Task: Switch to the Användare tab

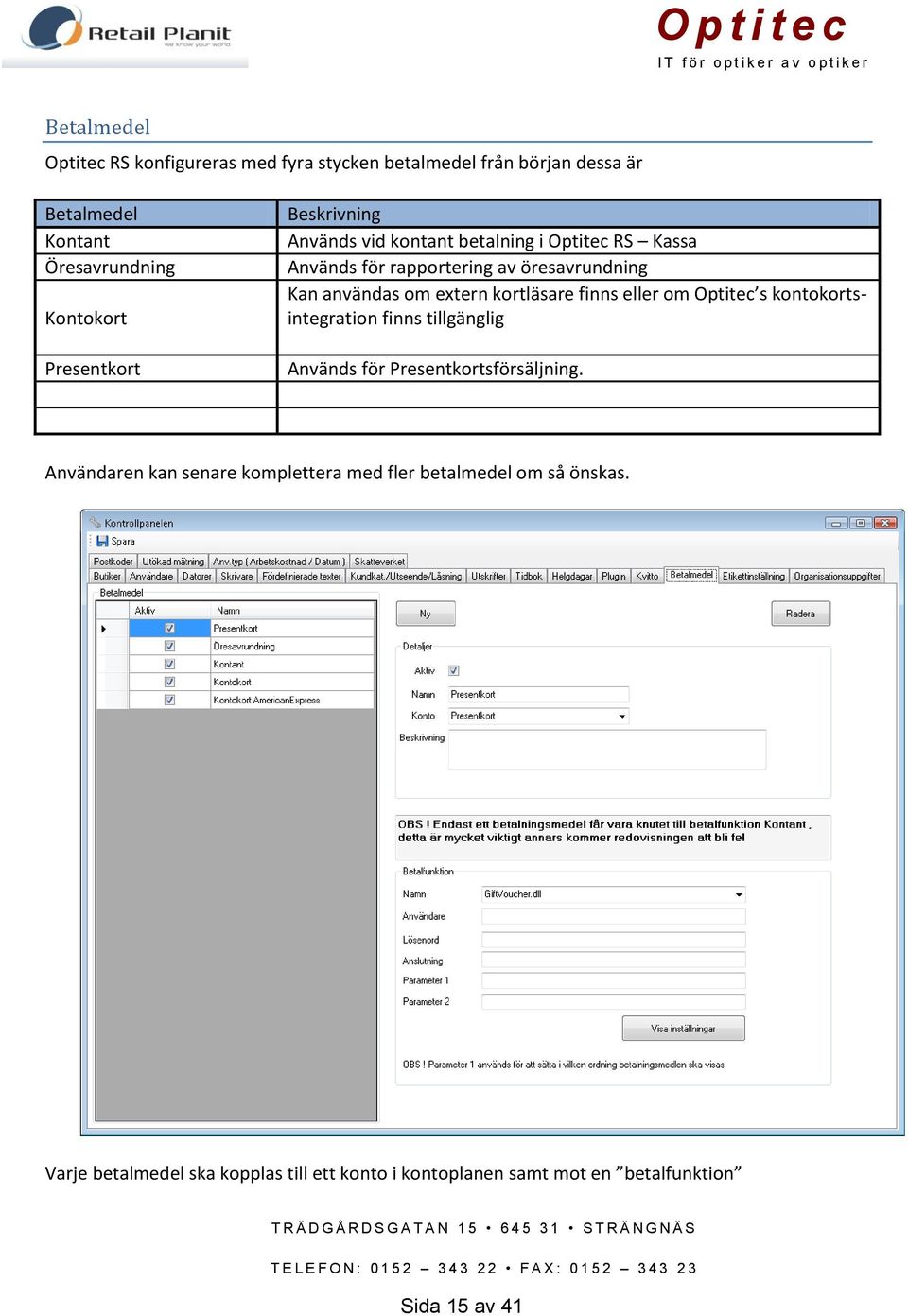Action: (151, 576)
